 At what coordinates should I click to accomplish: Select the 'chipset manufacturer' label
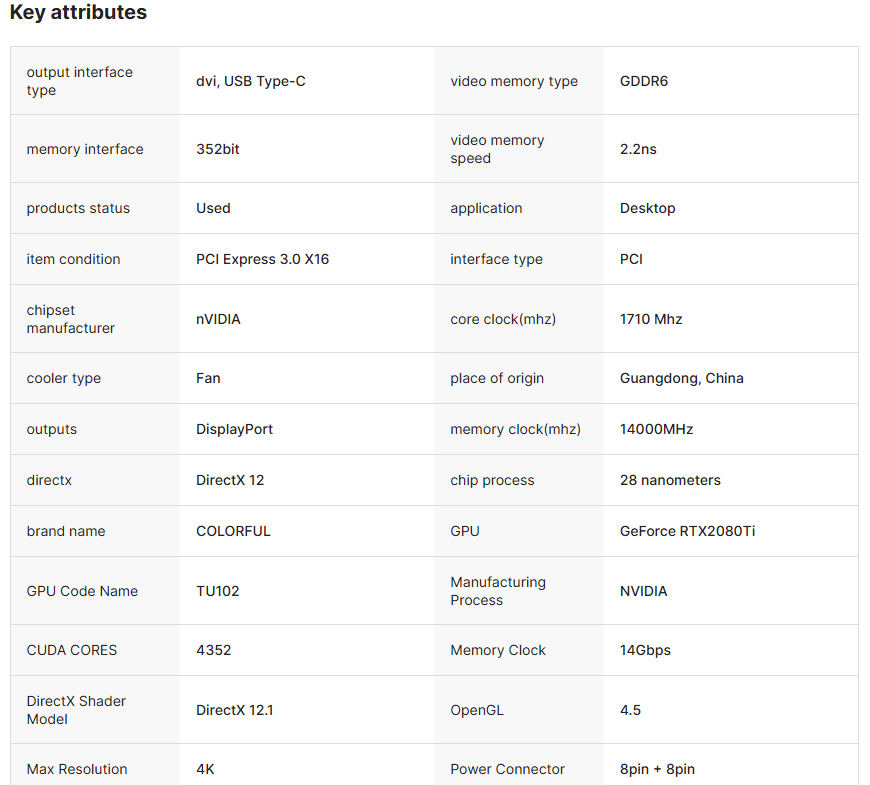point(70,319)
